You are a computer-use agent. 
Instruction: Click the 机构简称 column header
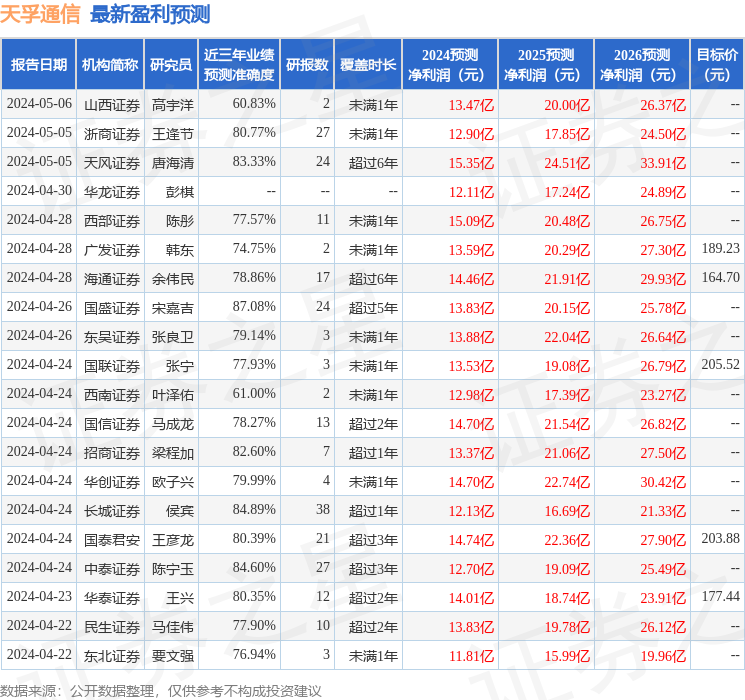110,65
